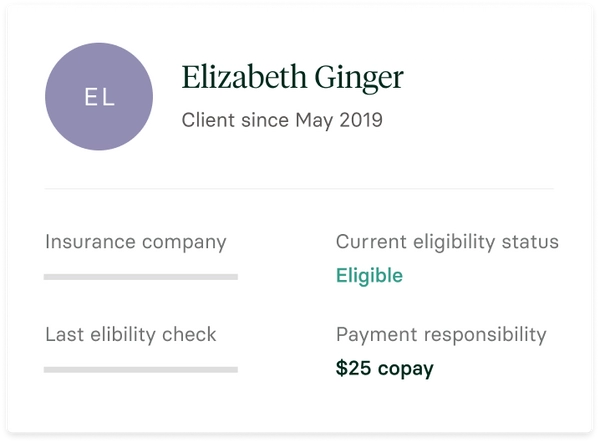
Task: Click the Insurance company label
Action: coord(136,242)
